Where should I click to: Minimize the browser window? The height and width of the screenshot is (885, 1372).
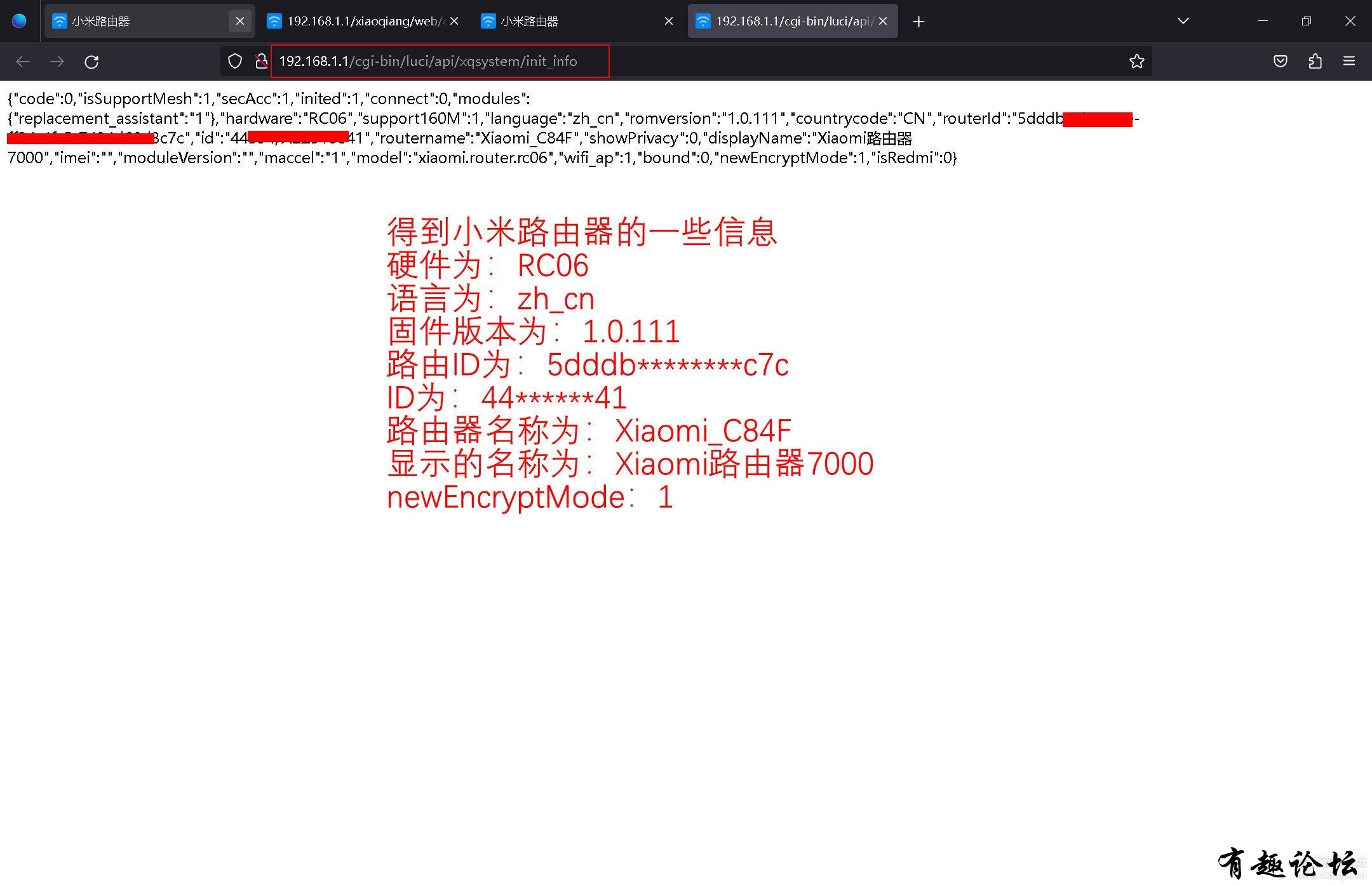point(1263,21)
